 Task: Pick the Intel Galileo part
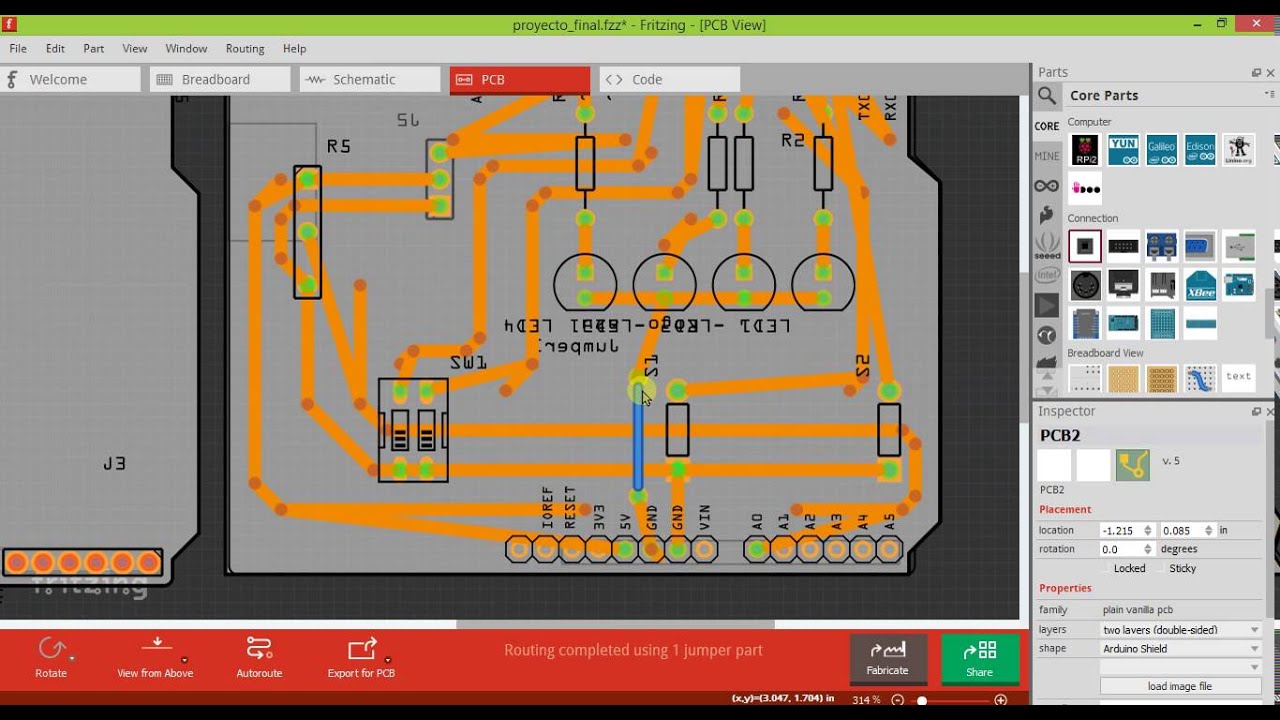point(1161,150)
